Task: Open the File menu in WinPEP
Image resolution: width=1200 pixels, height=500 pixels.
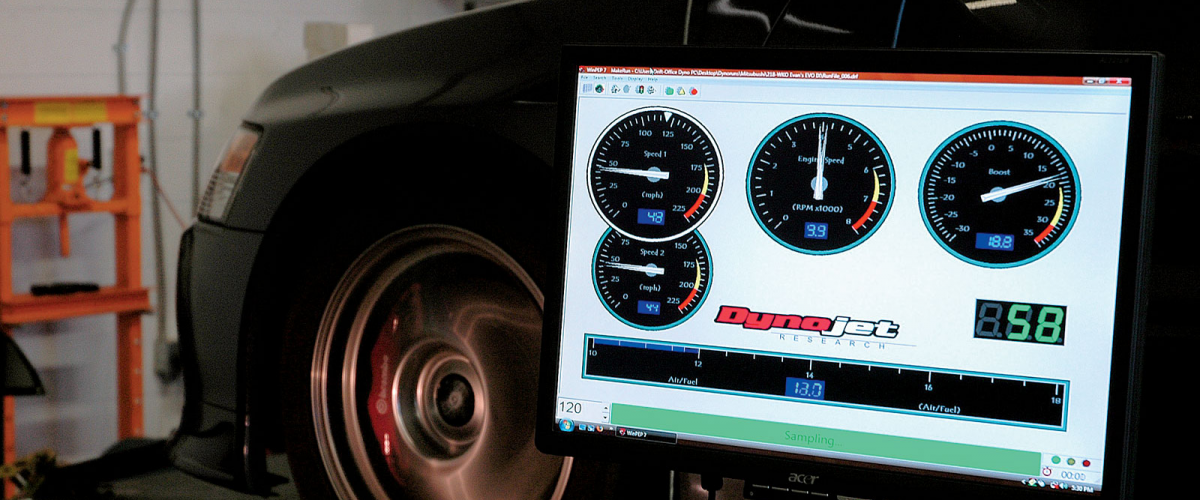Action: coord(585,77)
